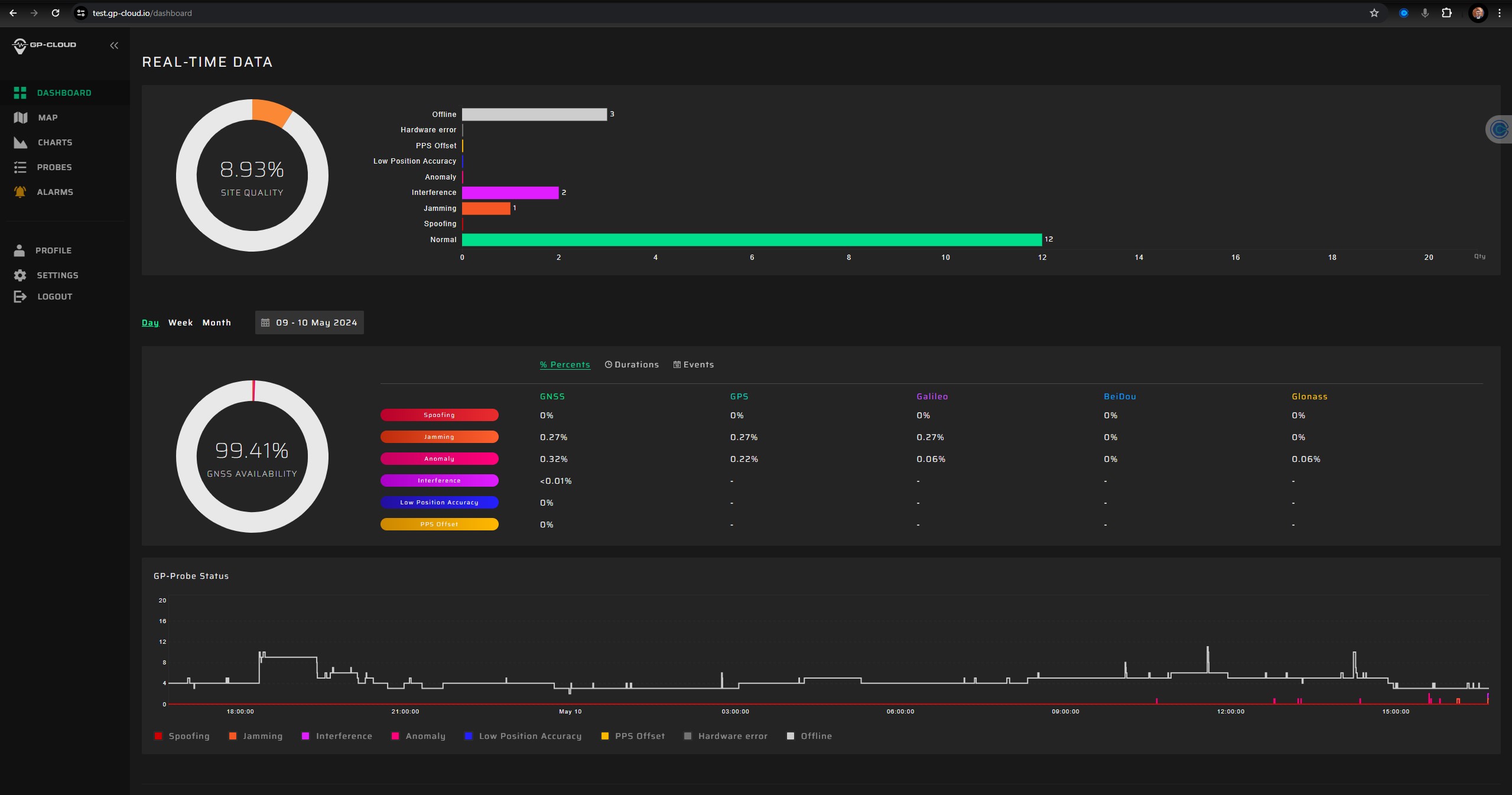The height and width of the screenshot is (795, 1512).
Task: Collapse the sidebar with double chevron
Action: (114, 45)
